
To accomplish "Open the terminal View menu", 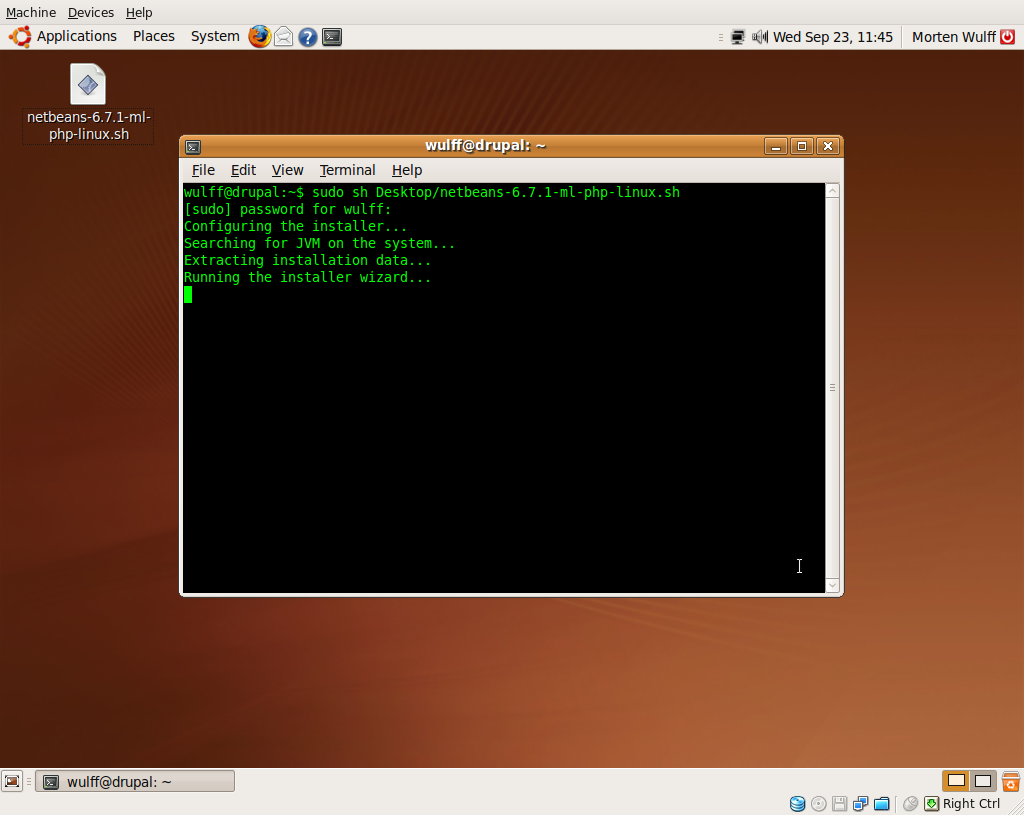I will pyautogui.click(x=287, y=170).
